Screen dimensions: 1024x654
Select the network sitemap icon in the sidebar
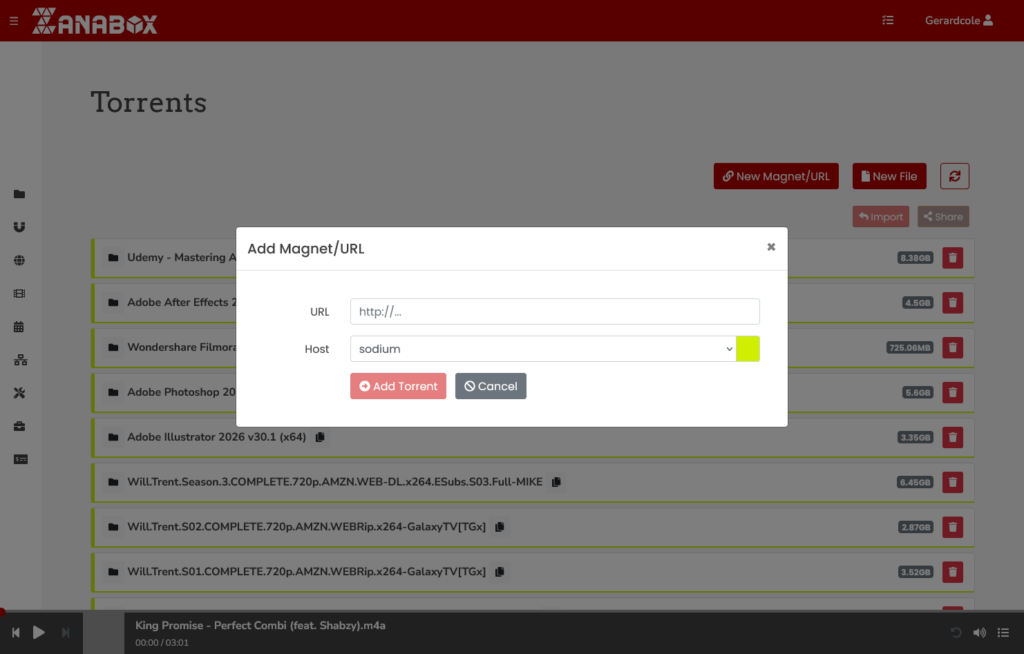20,359
